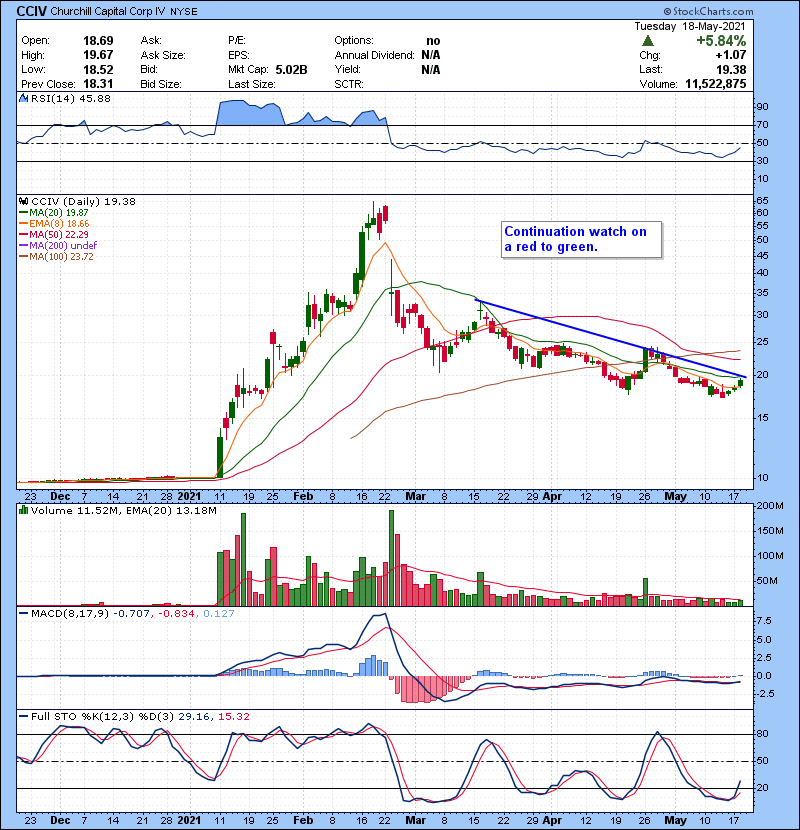Click the SCTR label in the quote header
800x830 pixels.
(348, 84)
